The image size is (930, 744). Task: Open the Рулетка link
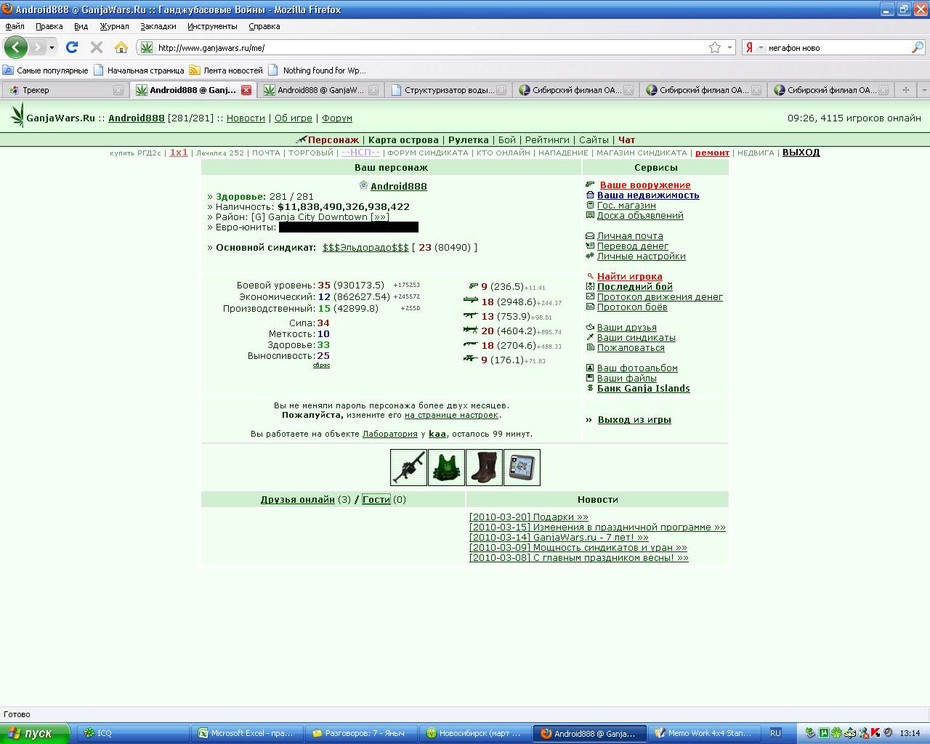click(x=468, y=140)
